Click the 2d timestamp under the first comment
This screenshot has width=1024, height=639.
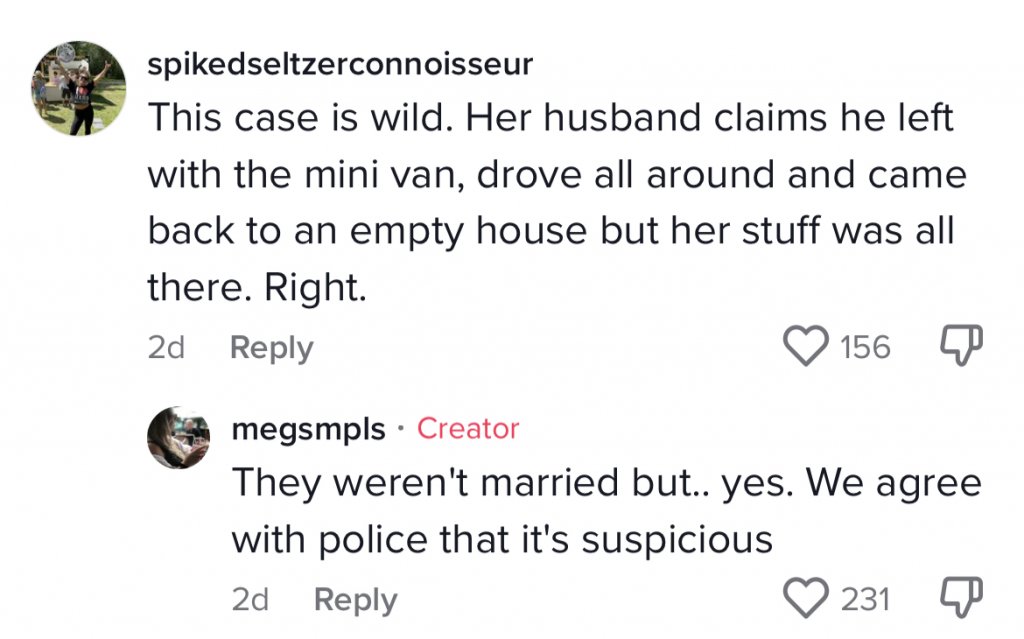166,348
